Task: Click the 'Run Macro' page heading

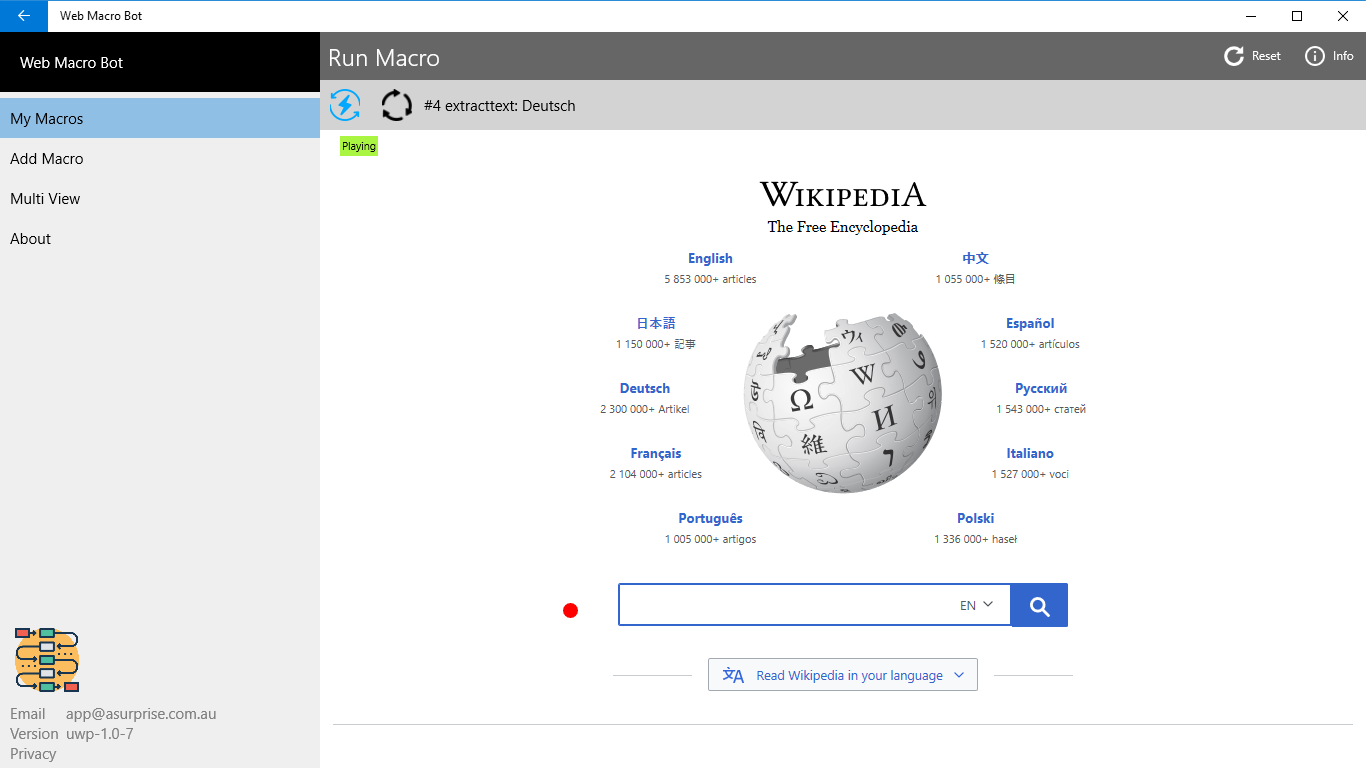Action: (384, 58)
